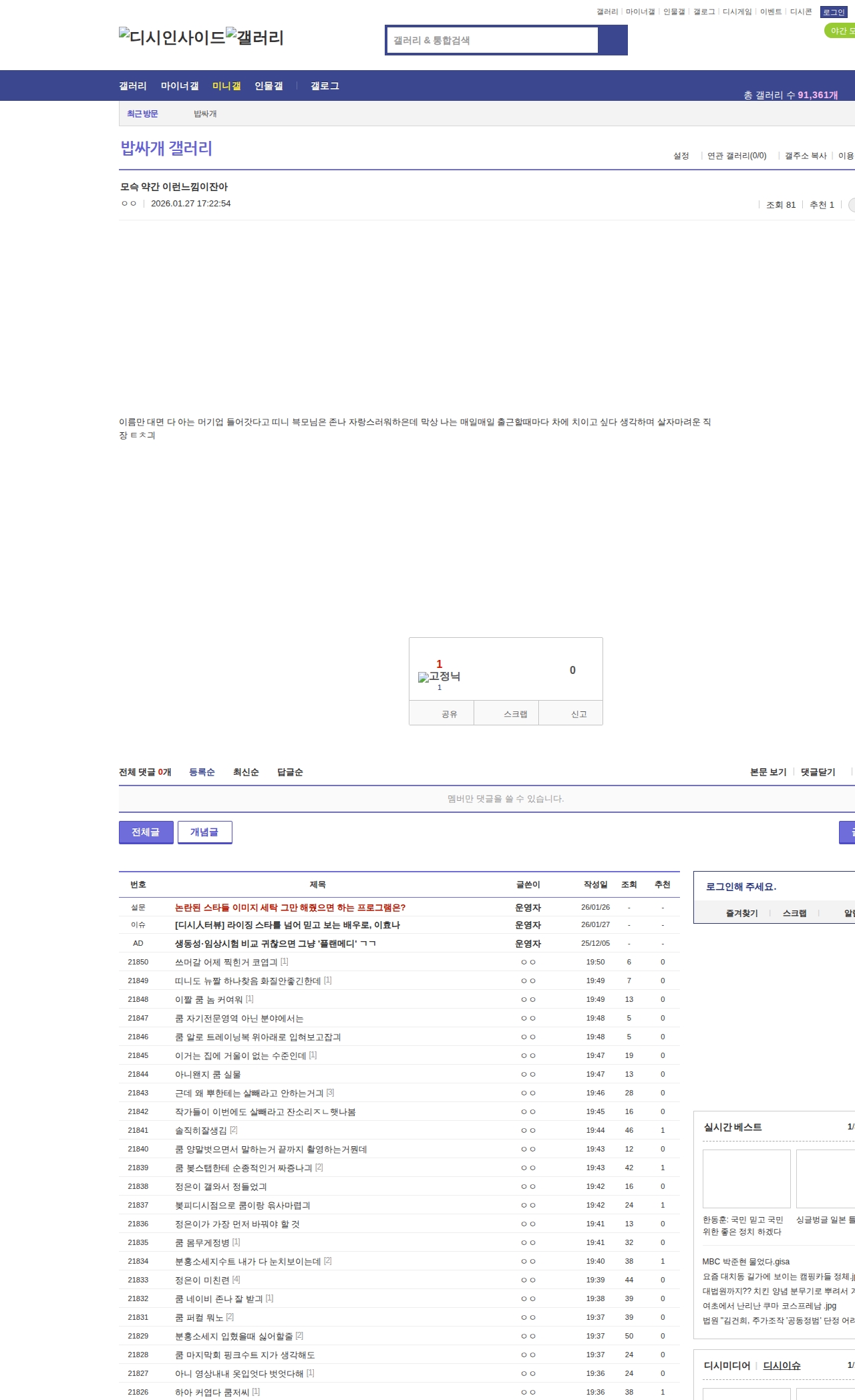Report the post with 신고
855x1400 pixels.
[578, 714]
